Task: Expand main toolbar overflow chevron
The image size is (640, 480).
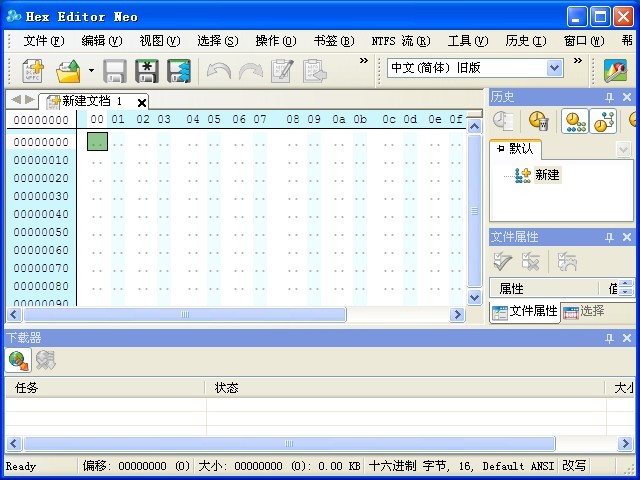Action: tap(363, 61)
